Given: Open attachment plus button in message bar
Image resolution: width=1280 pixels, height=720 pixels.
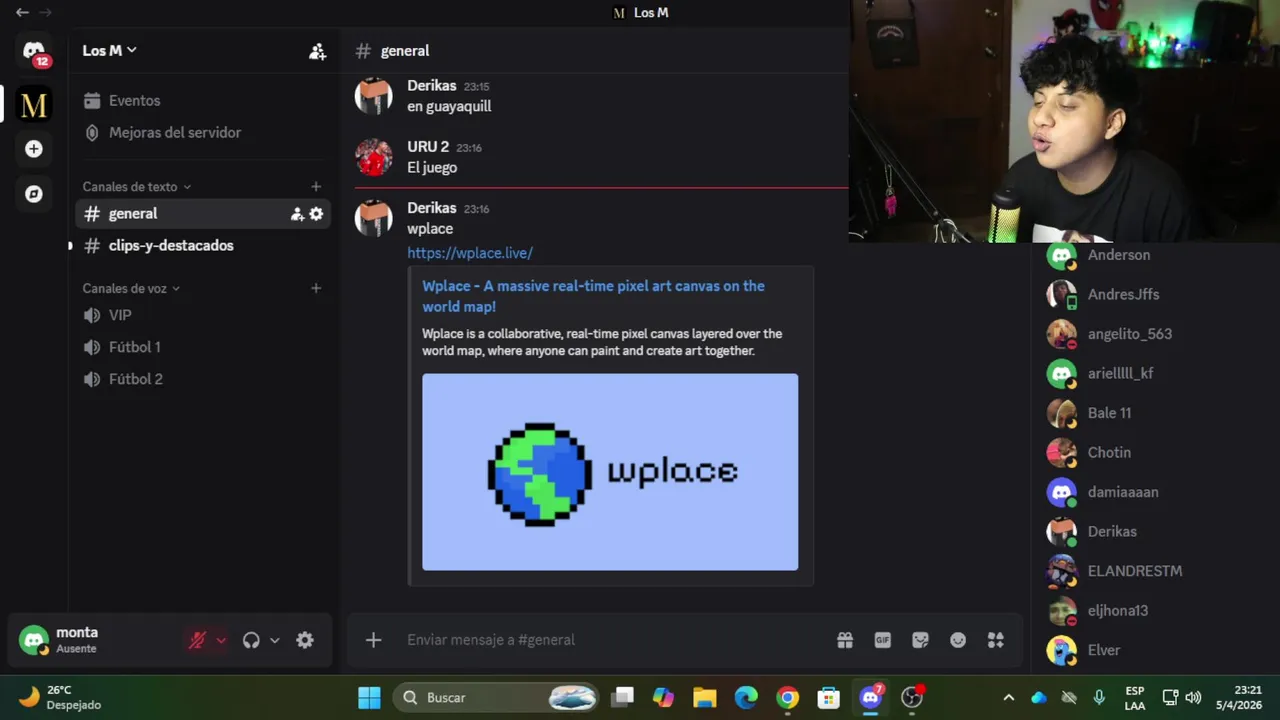Looking at the screenshot, I should pos(373,640).
